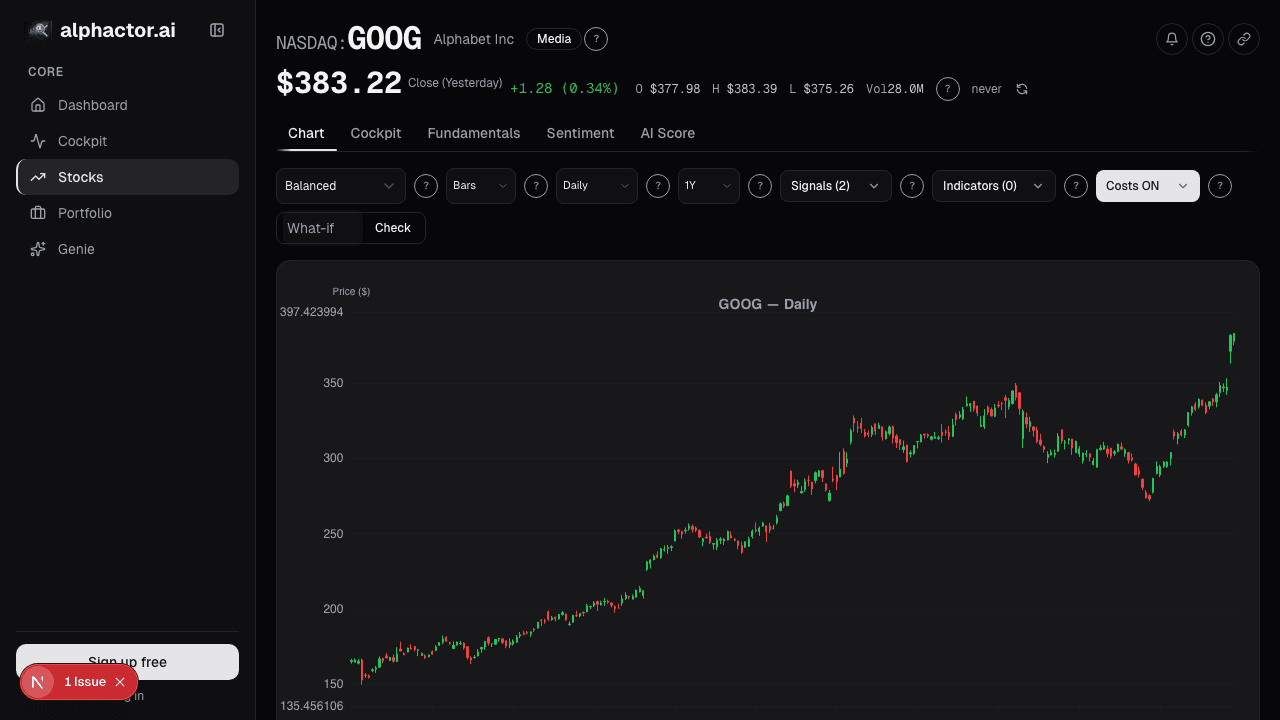Switch to the Sentiment tab

pyautogui.click(x=580, y=133)
